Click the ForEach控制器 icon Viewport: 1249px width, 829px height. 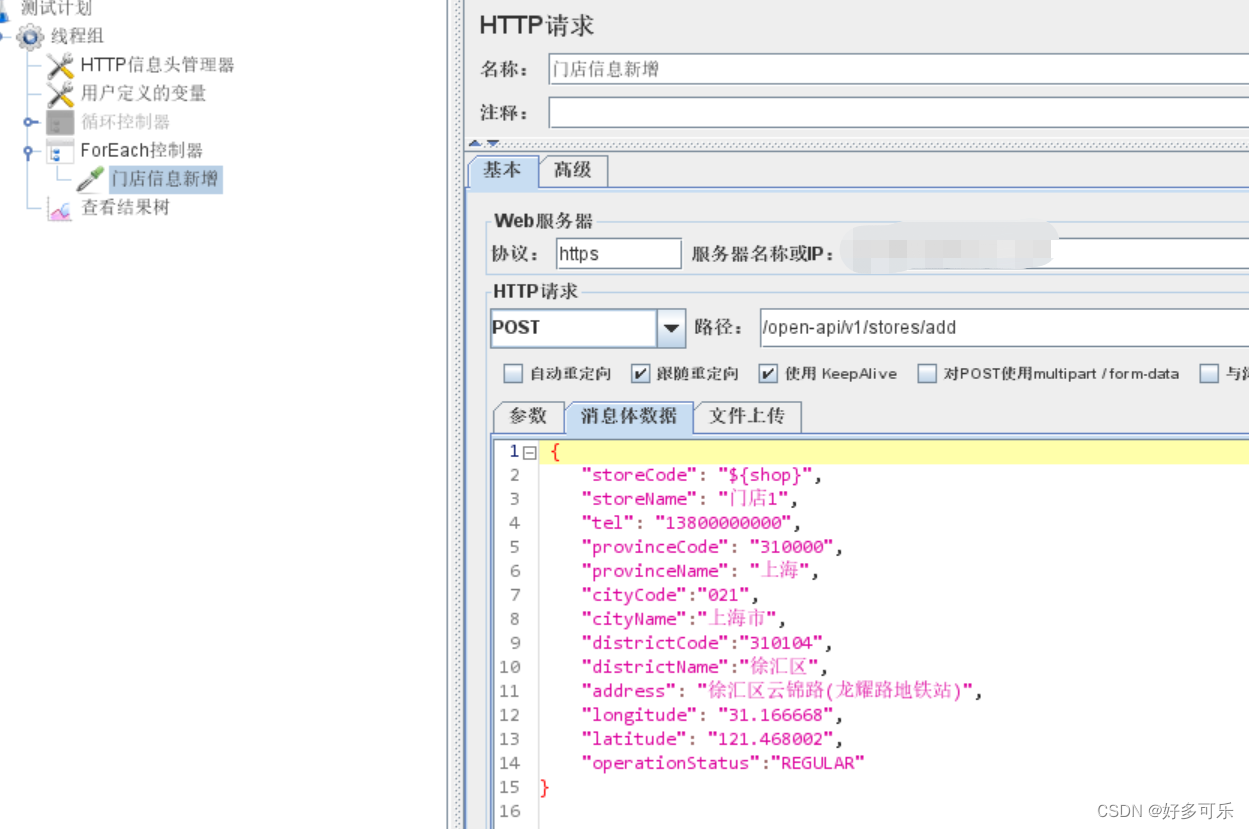(x=60, y=151)
